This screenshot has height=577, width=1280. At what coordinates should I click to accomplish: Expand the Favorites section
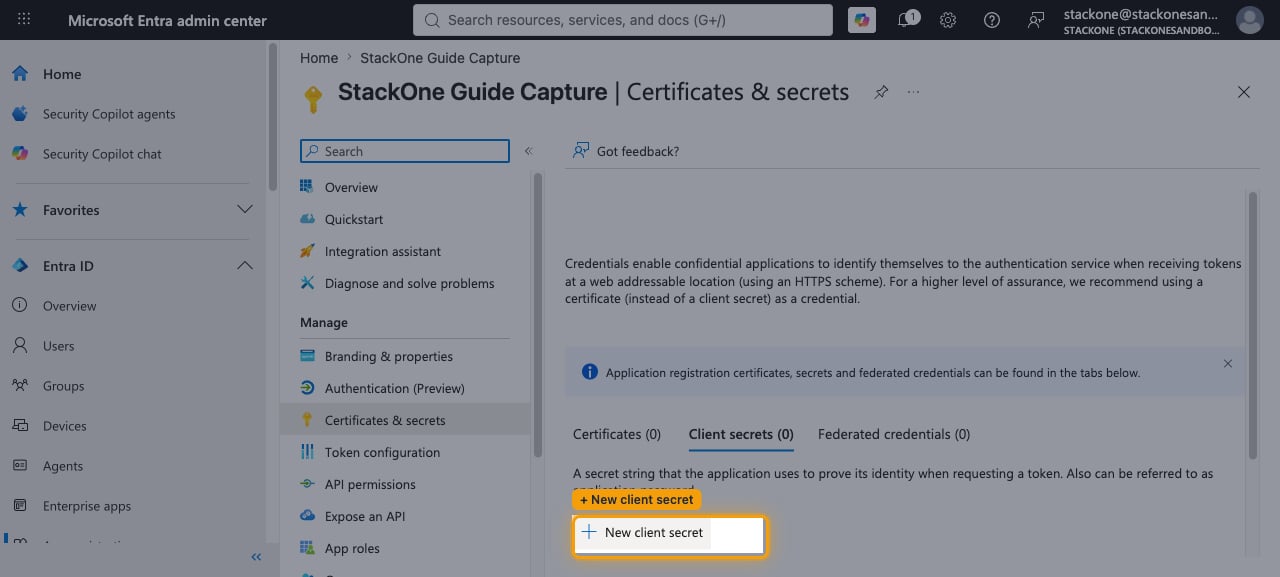(244, 210)
